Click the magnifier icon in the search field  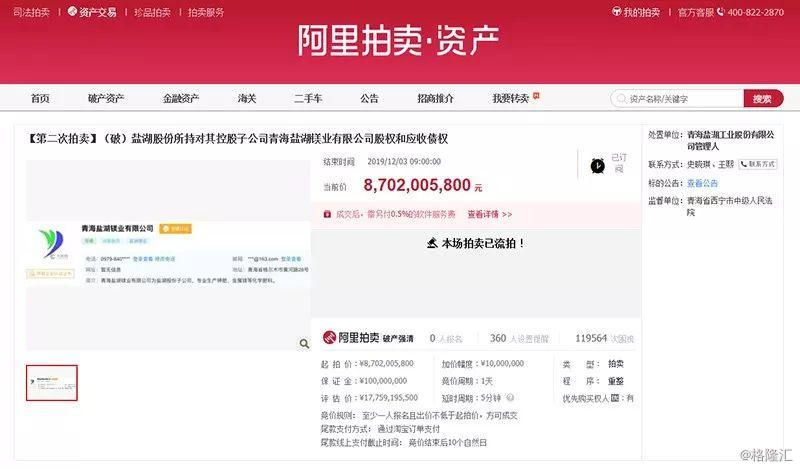pyautogui.click(x=621, y=98)
